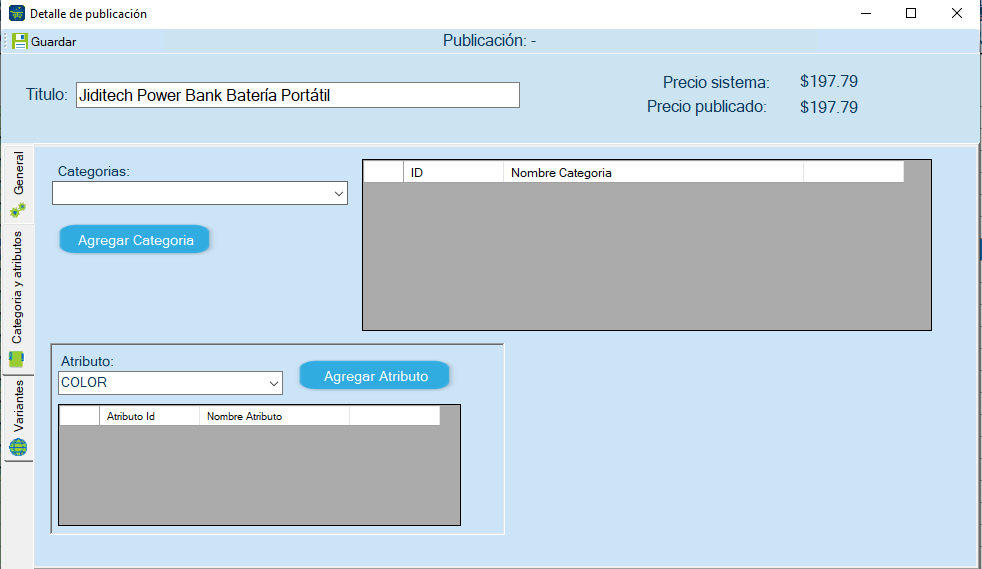Close the Detalle de publicación window
Screen dimensions: 982x569
[x=957, y=13]
